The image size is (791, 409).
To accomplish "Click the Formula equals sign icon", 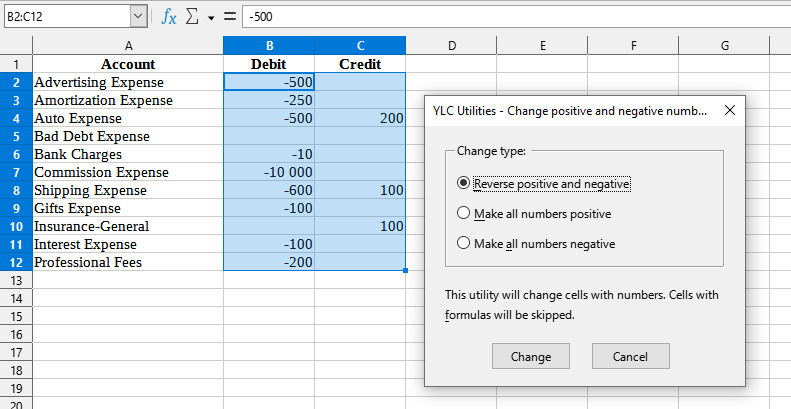I will 230,17.
